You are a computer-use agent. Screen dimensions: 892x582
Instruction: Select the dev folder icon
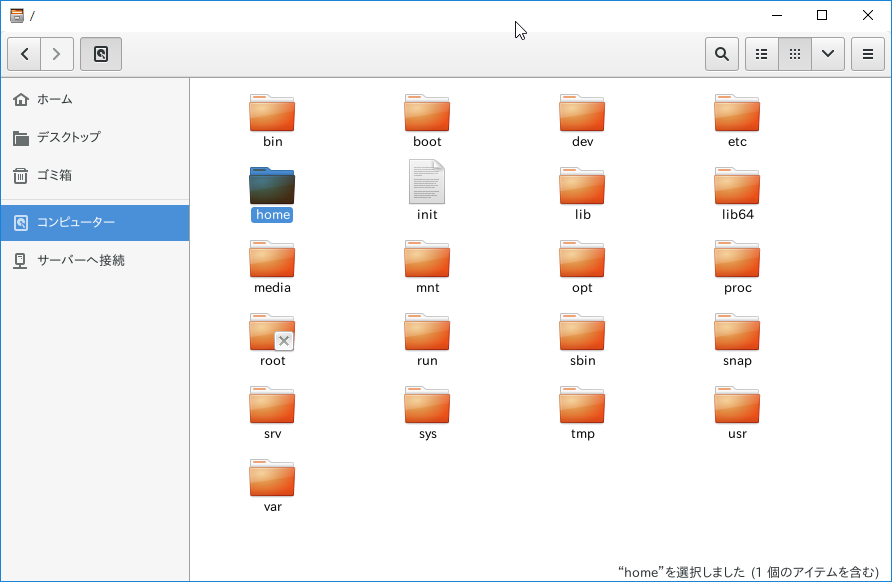pyautogui.click(x=582, y=113)
